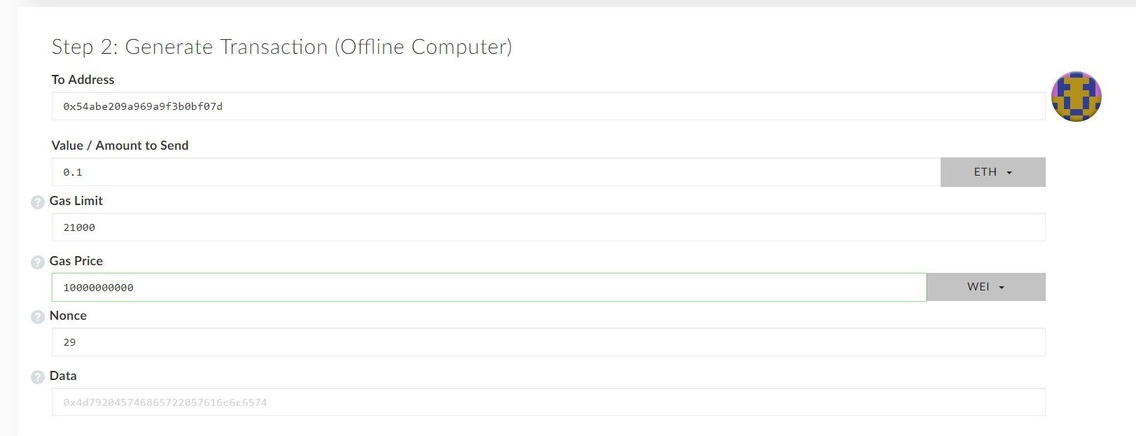The image size is (1136, 436).
Task: Click the Nonce label text
Action: point(68,316)
